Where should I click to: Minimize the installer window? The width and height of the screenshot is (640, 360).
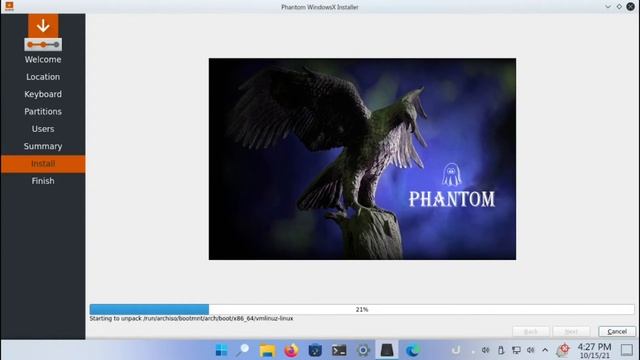(608, 7)
